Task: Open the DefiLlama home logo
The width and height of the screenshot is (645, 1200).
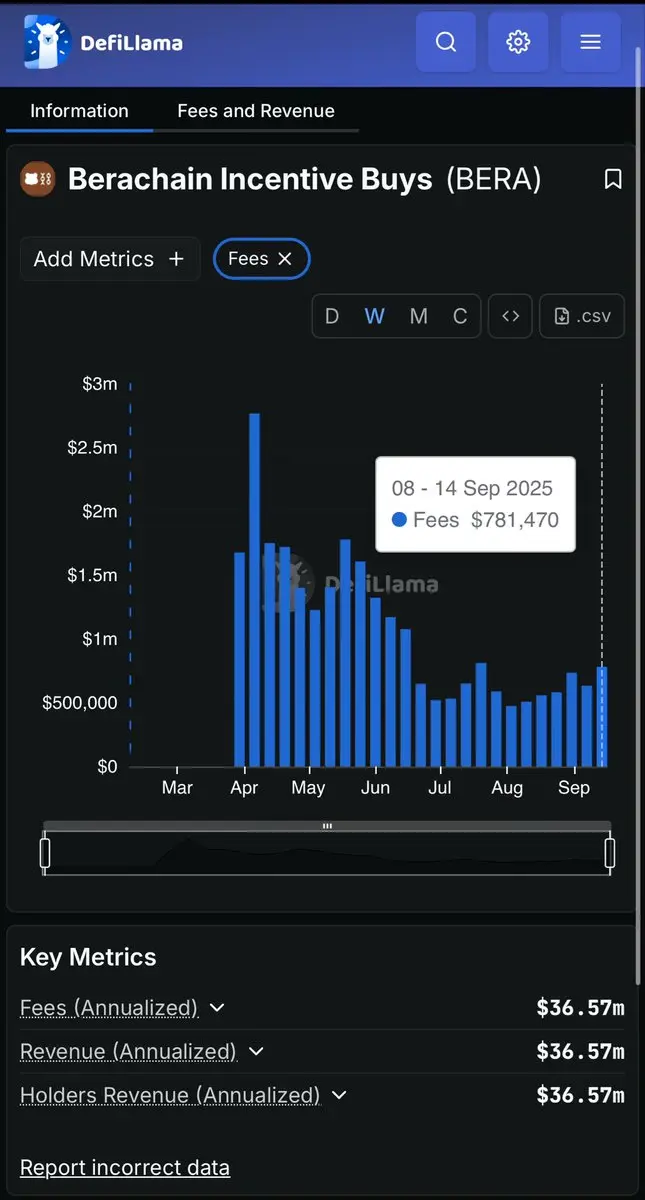Action: click(103, 42)
